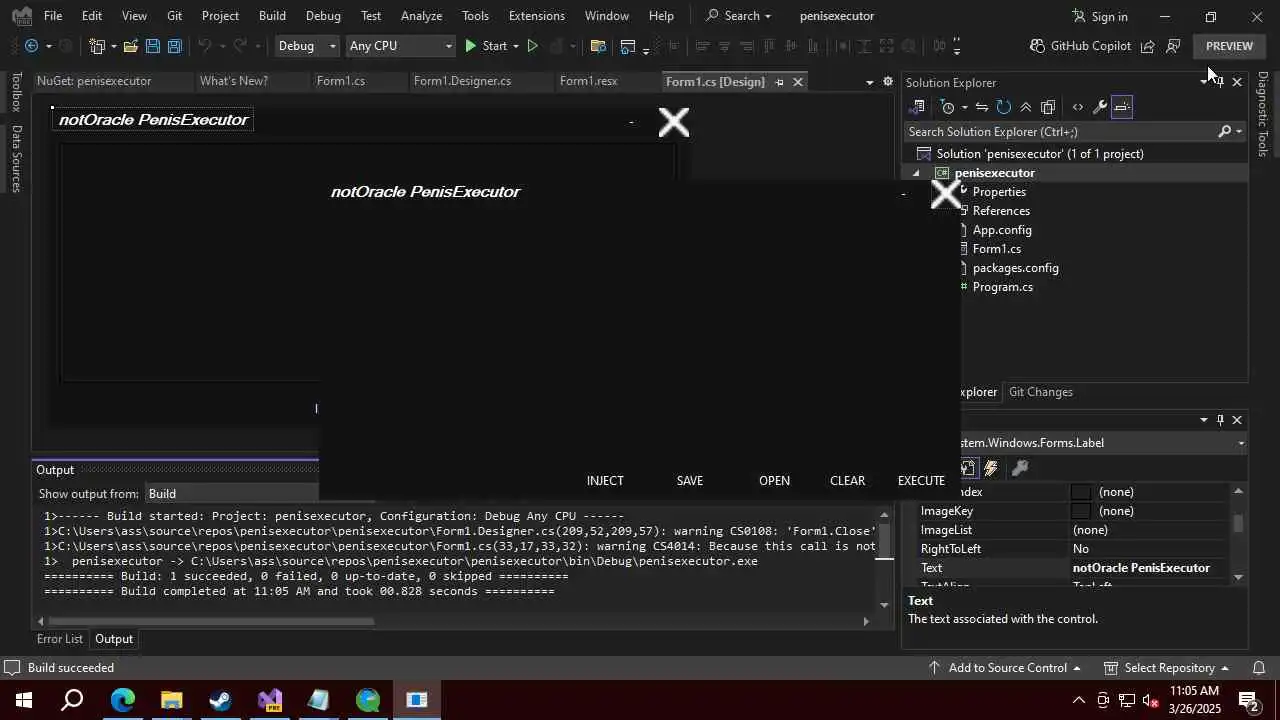
Task: Click the Visual Studio logo icon
Action: click(21, 16)
